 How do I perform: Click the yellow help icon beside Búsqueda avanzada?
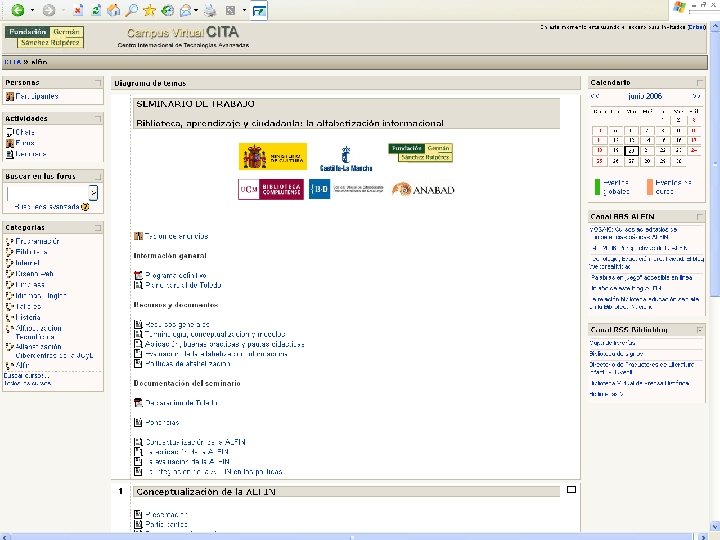click(85, 207)
